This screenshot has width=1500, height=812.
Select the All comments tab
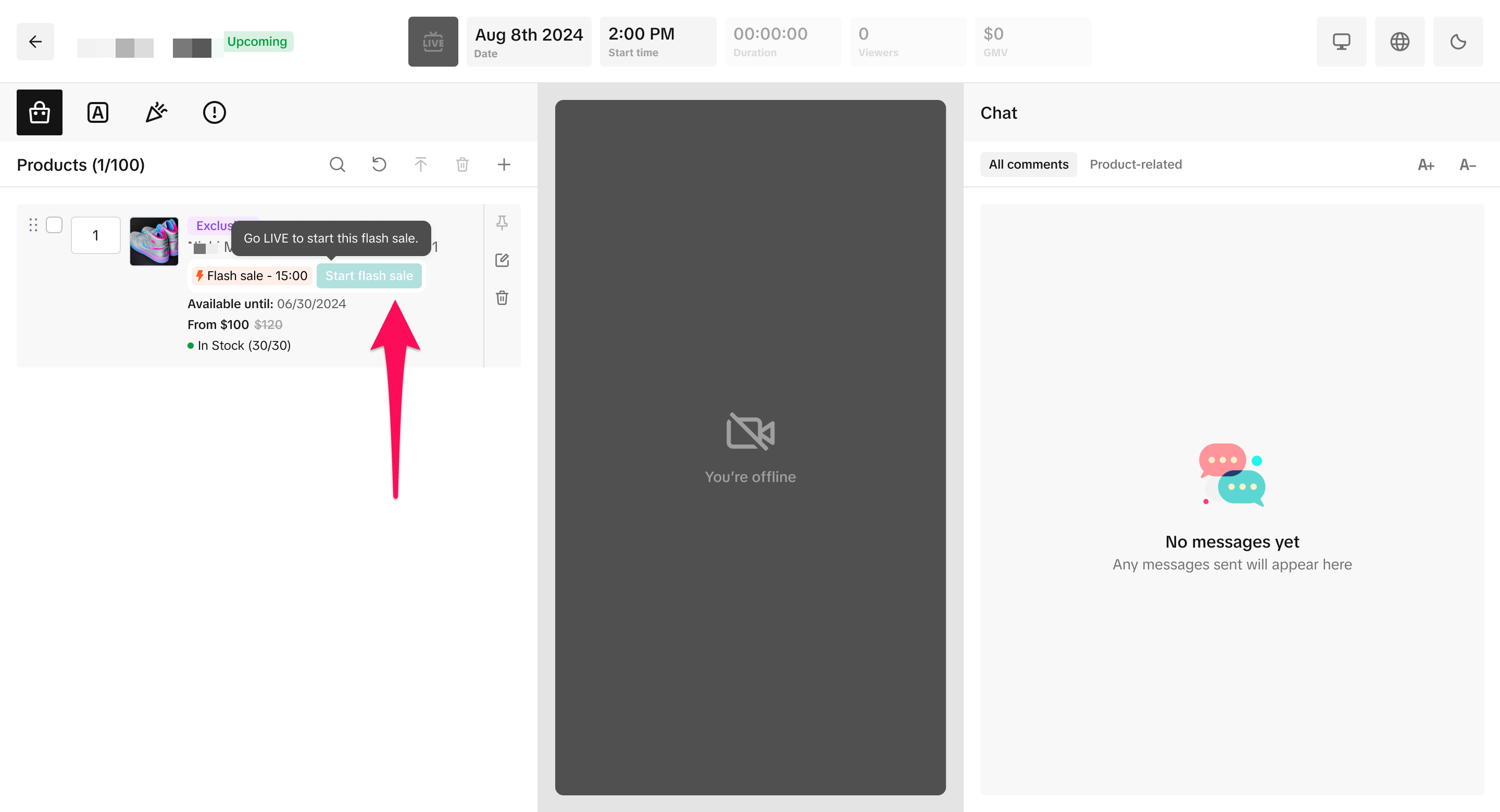1028,164
